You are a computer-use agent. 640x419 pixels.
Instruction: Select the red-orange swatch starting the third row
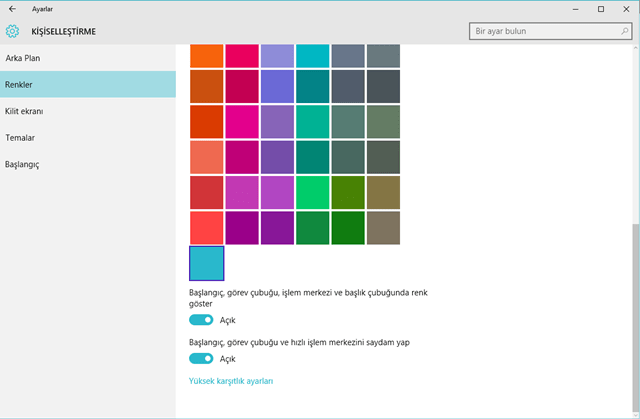point(207,122)
